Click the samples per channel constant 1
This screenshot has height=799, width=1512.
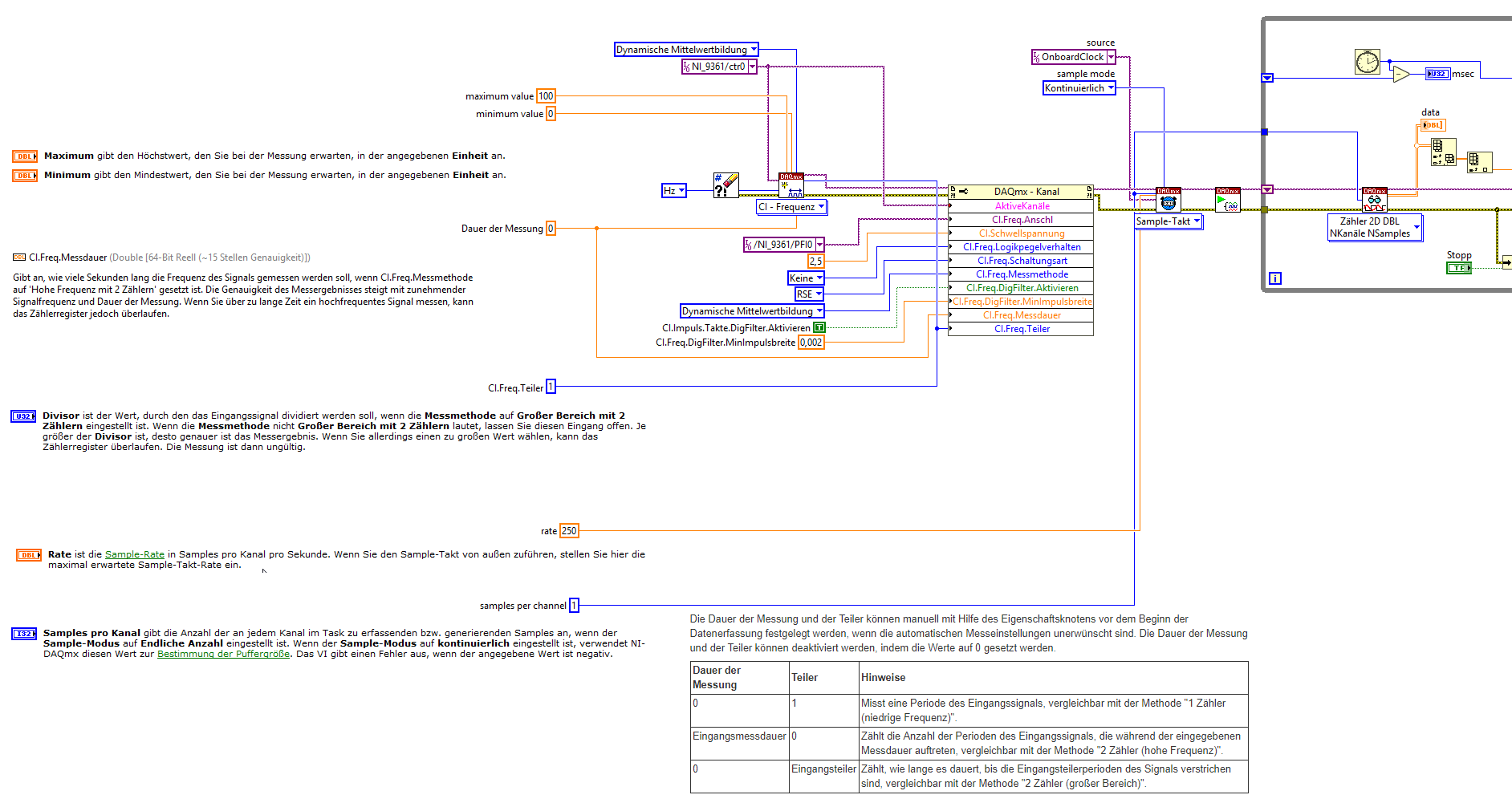(574, 606)
